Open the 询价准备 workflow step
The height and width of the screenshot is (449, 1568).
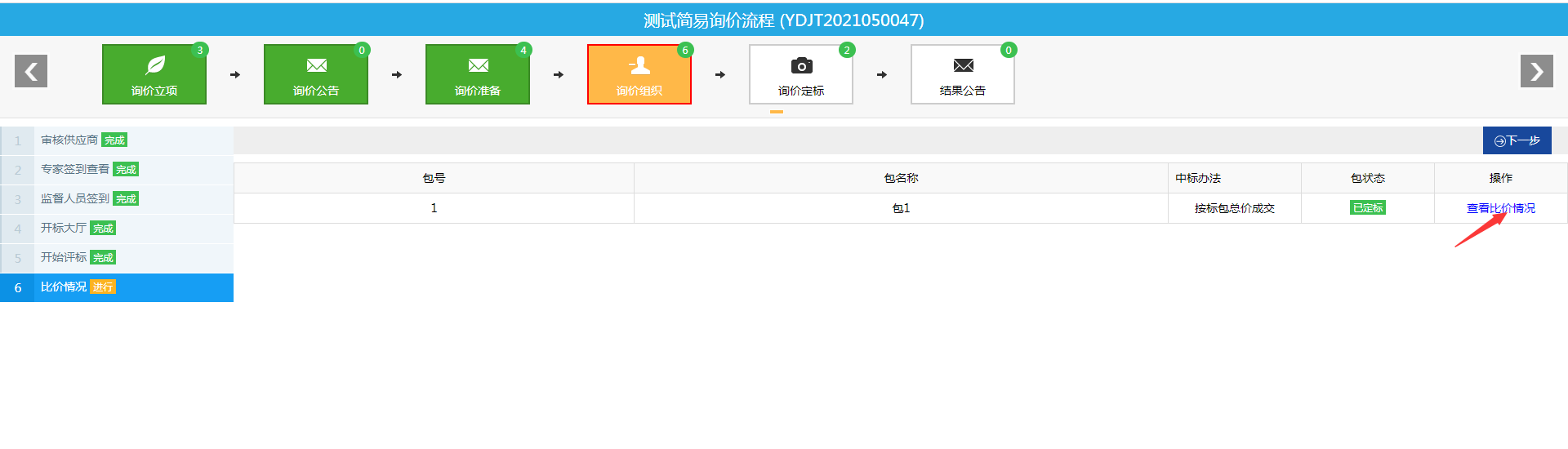coord(478,74)
